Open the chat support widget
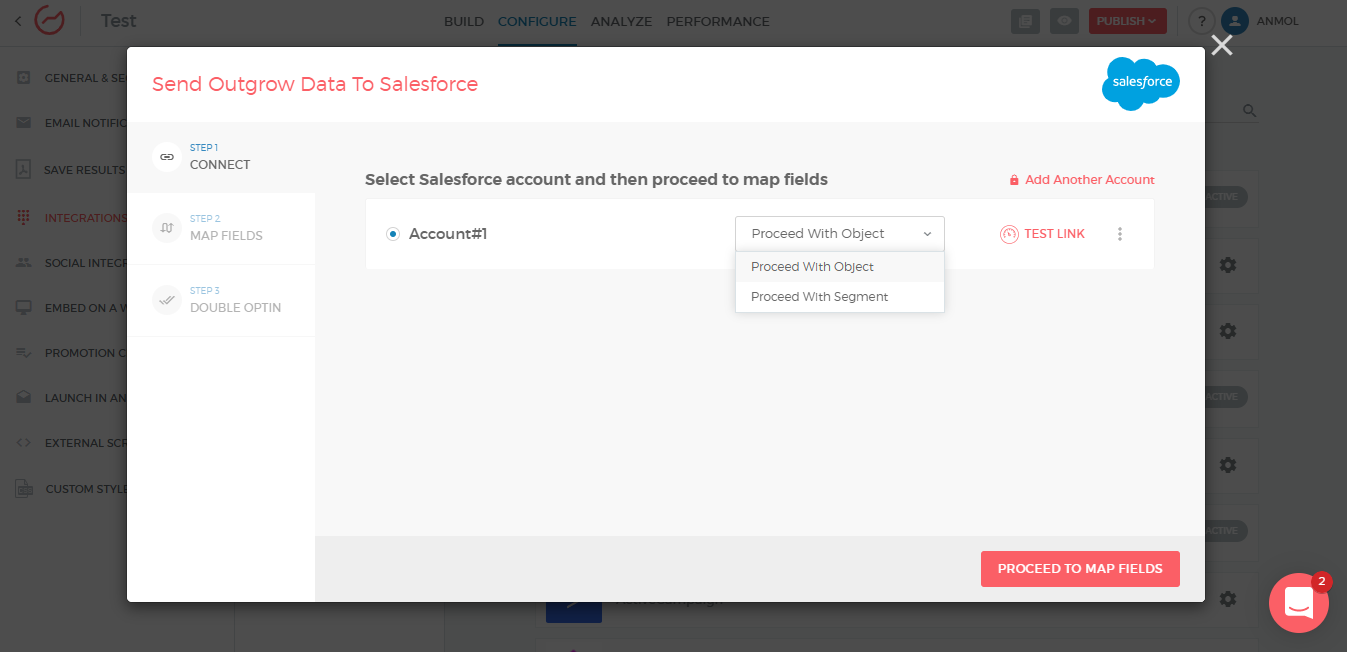This screenshot has height=652, width=1347. [x=1298, y=603]
